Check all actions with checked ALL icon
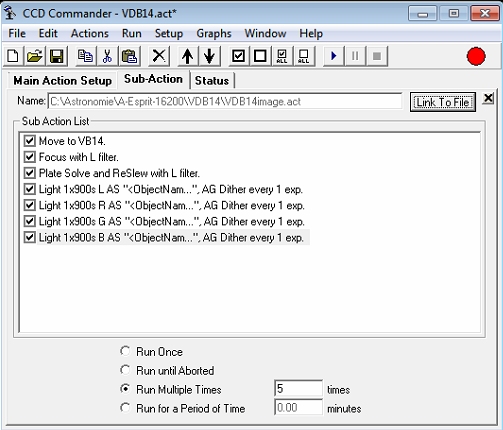The height and width of the screenshot is (430, 503). point(282,56)
